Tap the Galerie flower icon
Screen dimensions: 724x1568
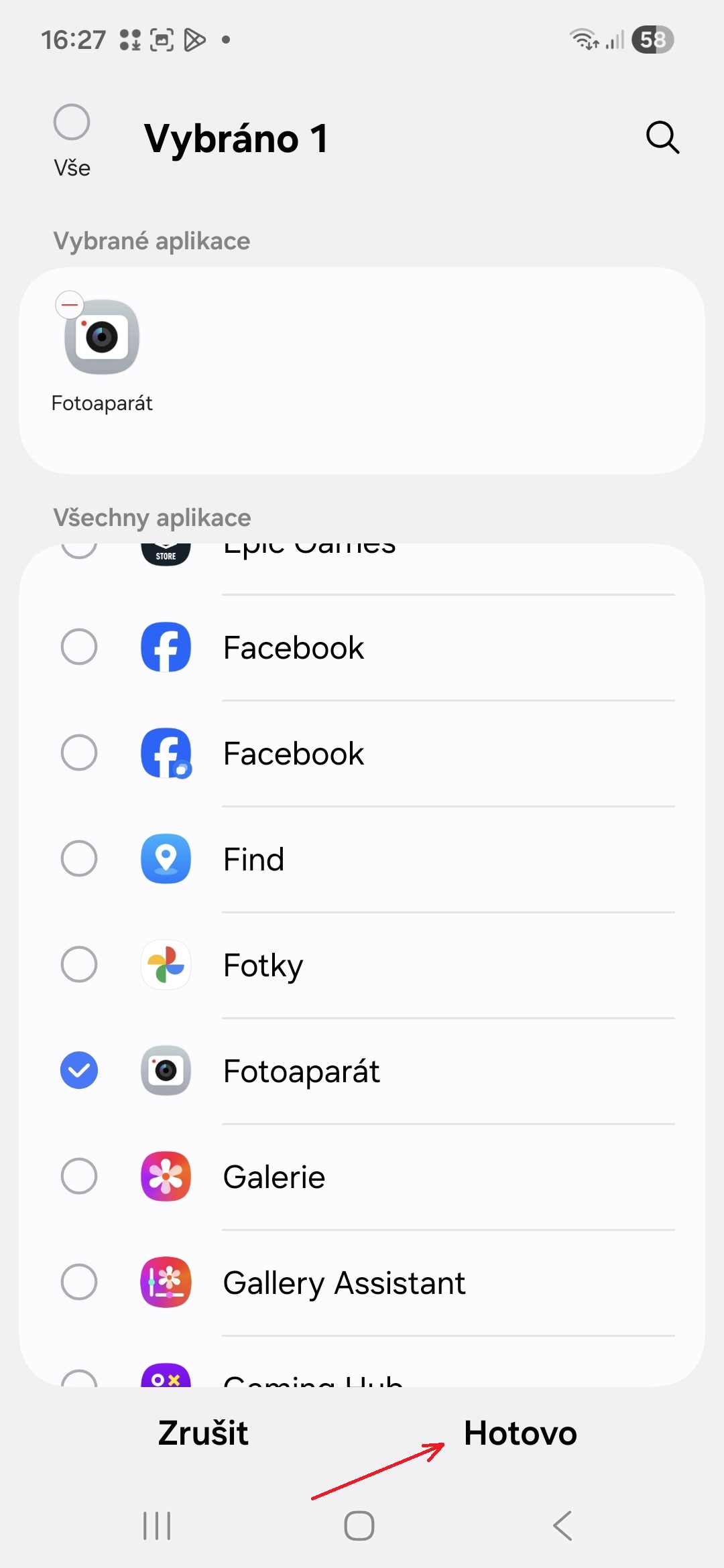(x=166, y=1177)
